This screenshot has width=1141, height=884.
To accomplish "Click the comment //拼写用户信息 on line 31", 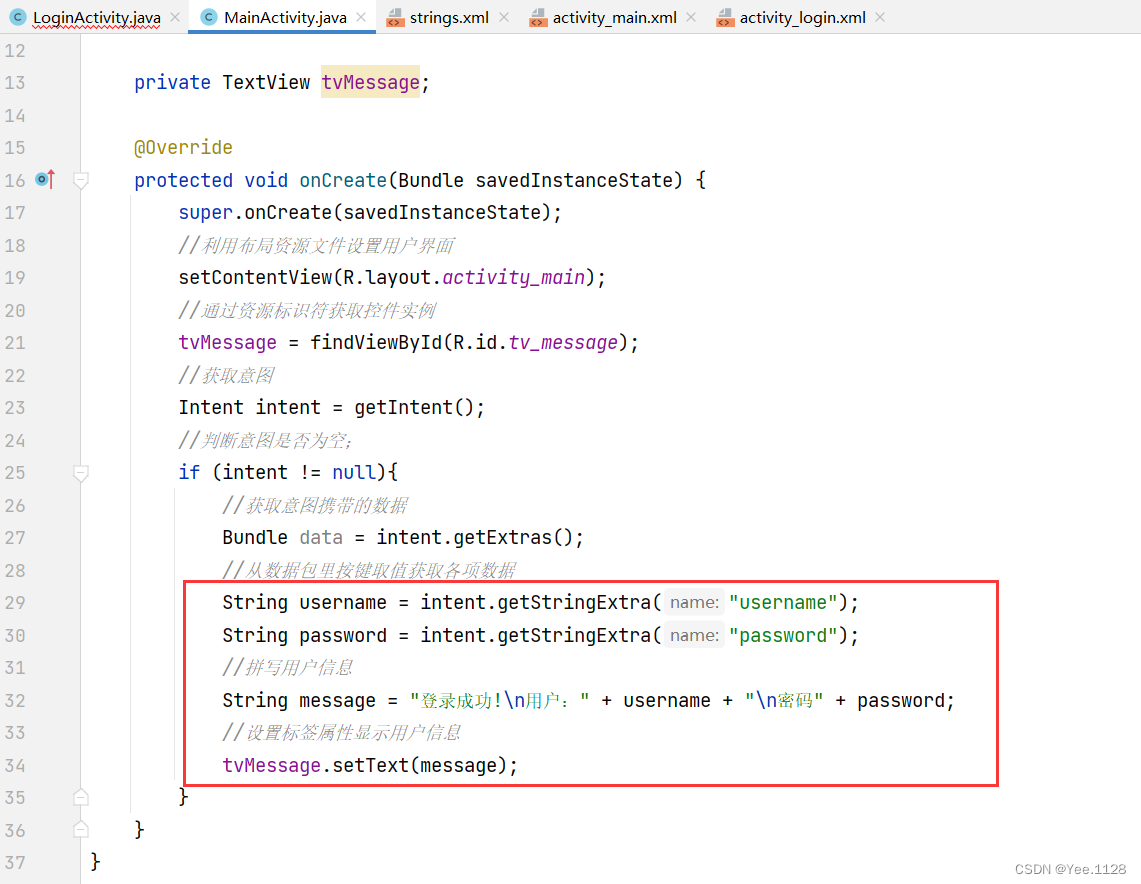I will pyautogui.click(x=288, y=667).
